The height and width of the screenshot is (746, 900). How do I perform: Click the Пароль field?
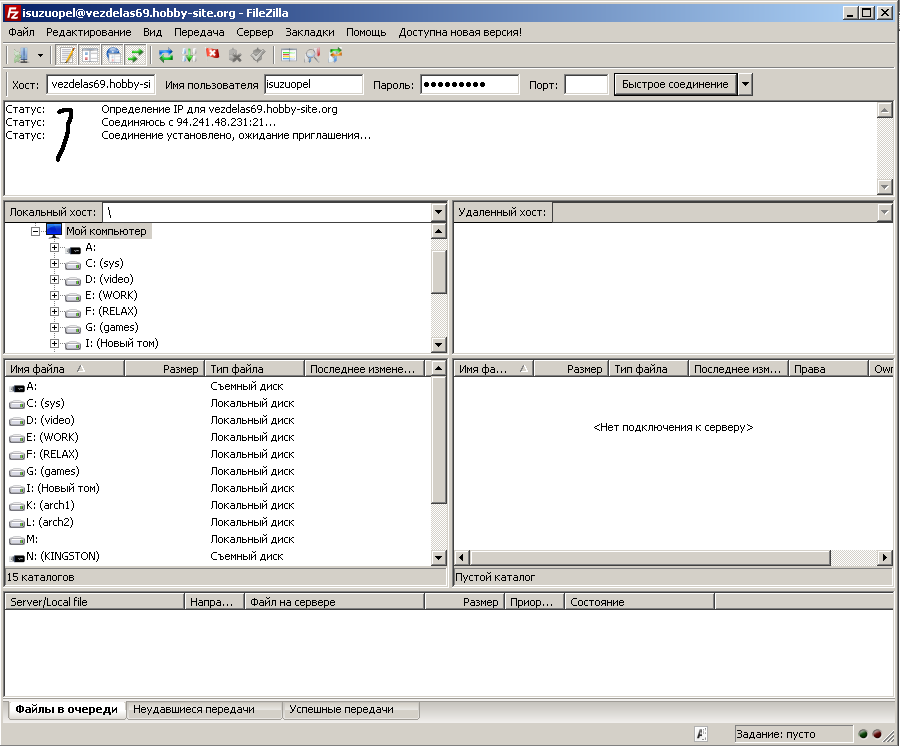tap(470, 84)
